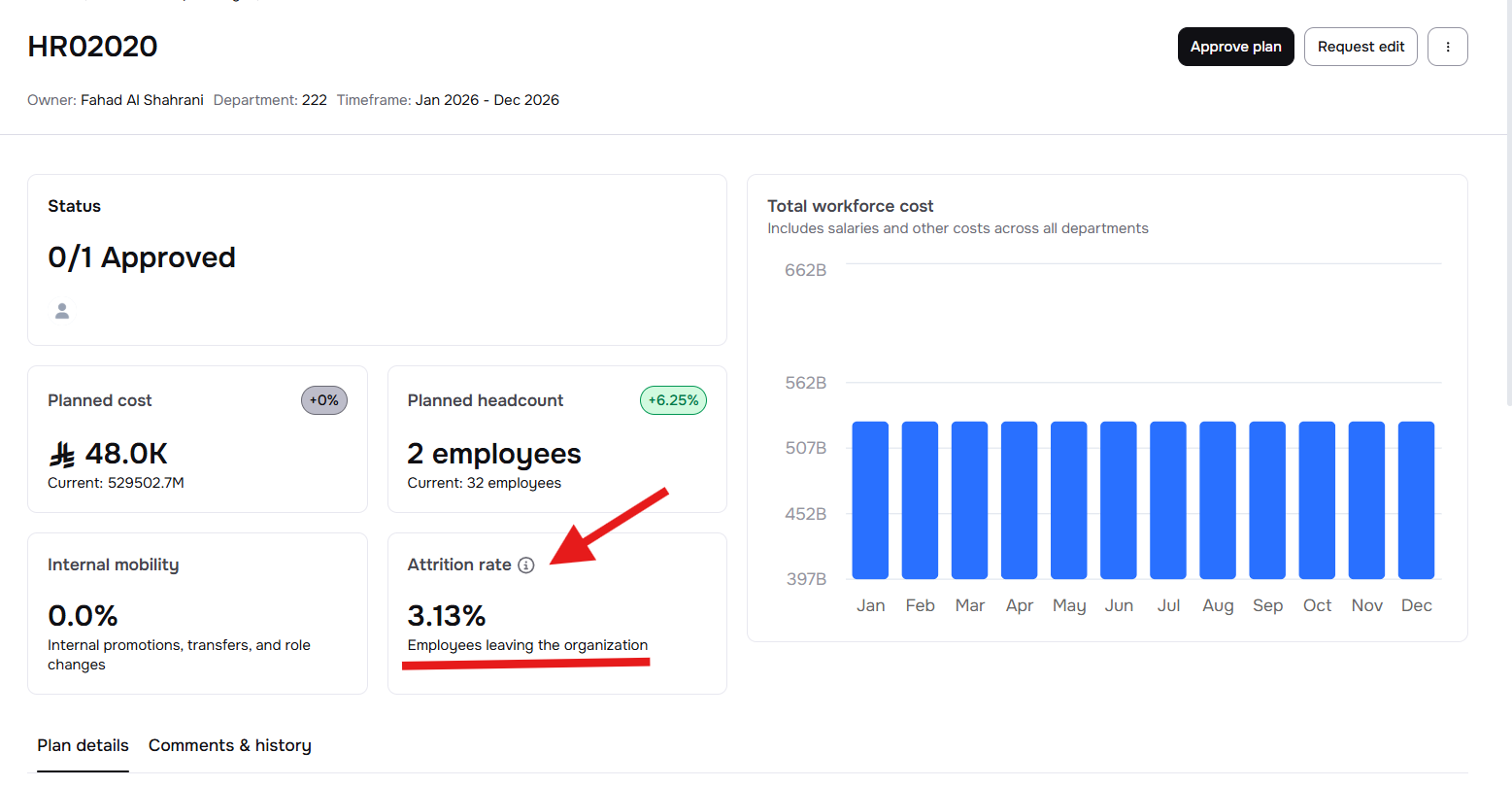This screenshot has height=787, width=1512.
Task: Select the Plan details tab
Action: [x=83, y=745]
